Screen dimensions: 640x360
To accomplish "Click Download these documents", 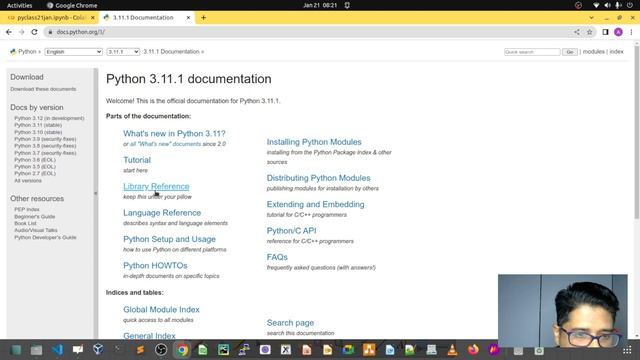I will coord(43,89).
